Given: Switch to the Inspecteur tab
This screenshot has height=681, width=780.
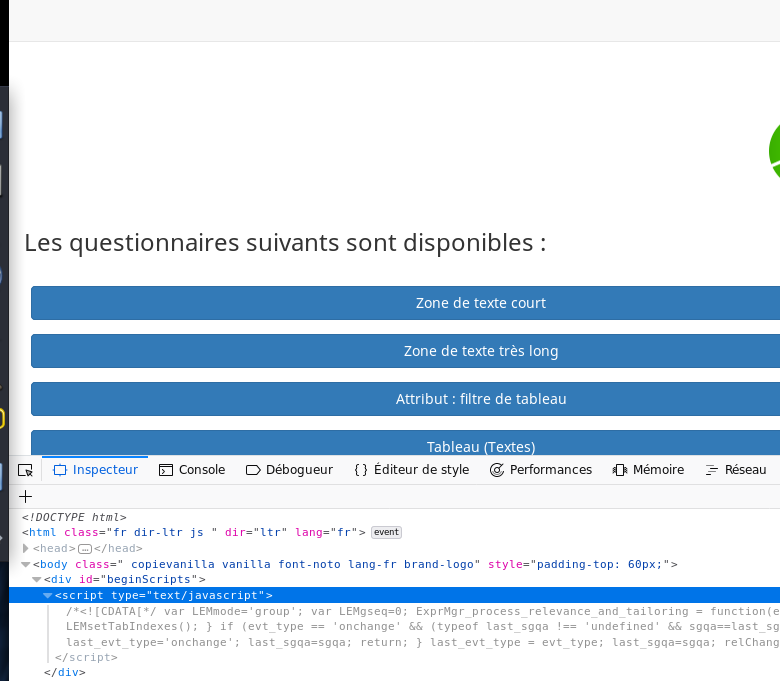Looking at the screenshot, I should tap(96, 470).
